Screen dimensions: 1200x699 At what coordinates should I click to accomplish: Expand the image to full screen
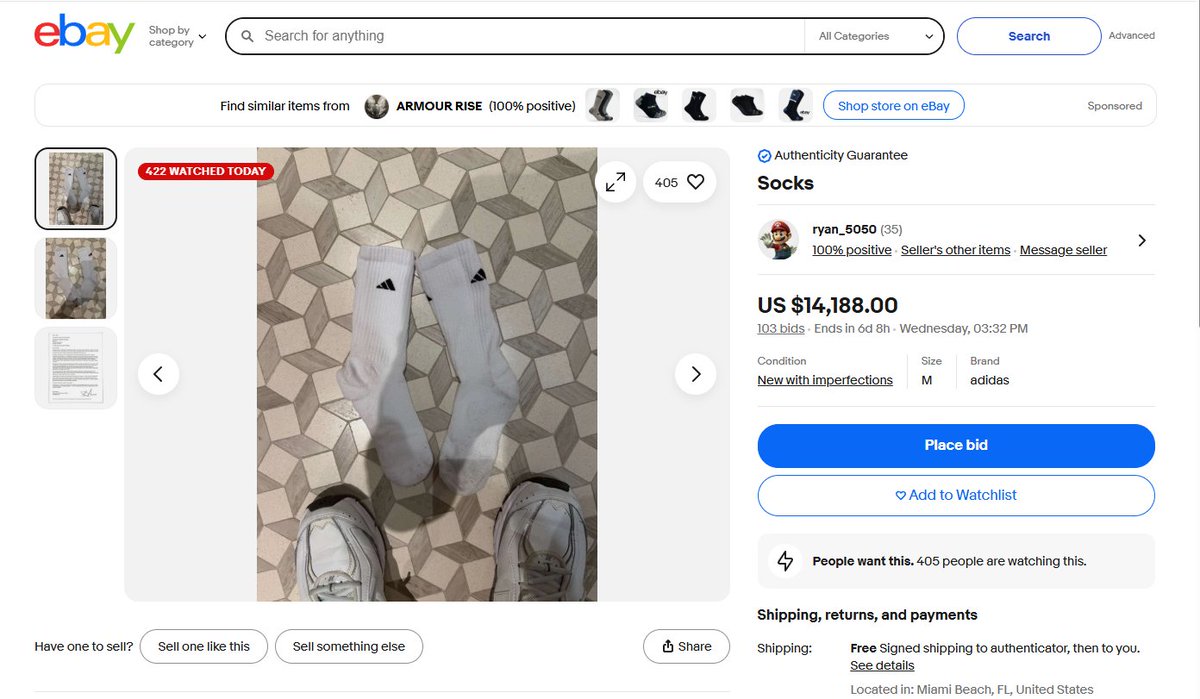(616, 182)
